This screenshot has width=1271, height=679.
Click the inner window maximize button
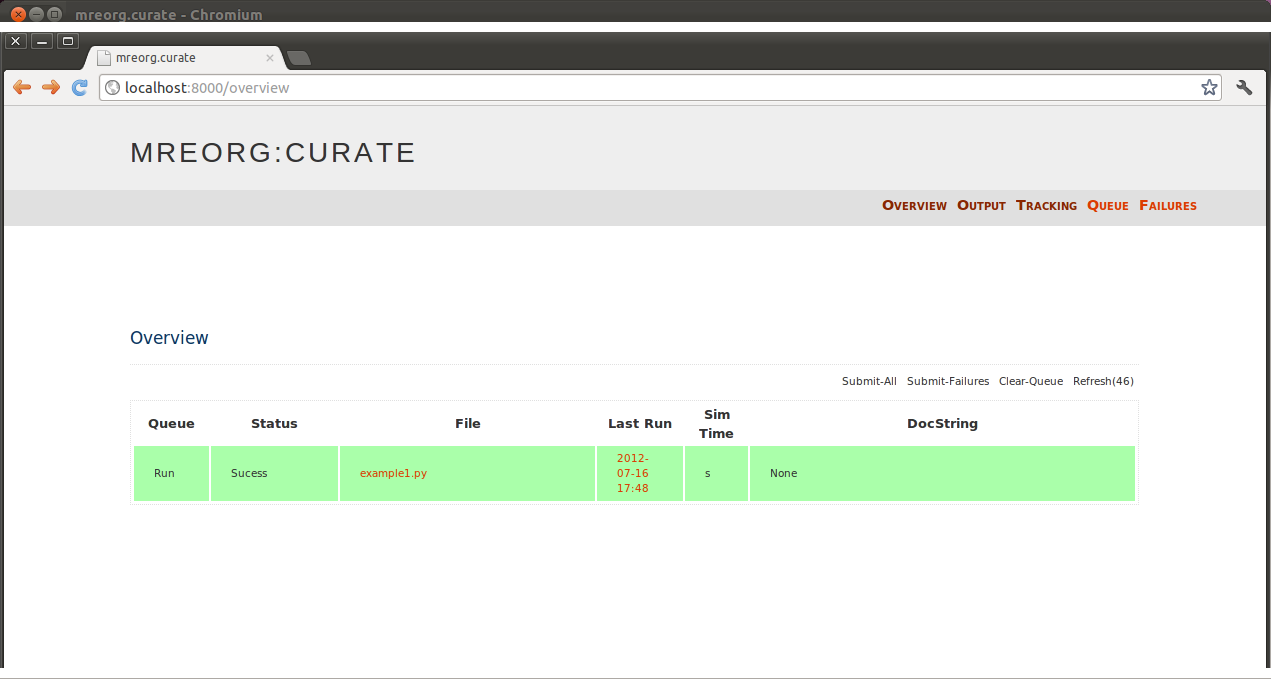coord(68,41)
